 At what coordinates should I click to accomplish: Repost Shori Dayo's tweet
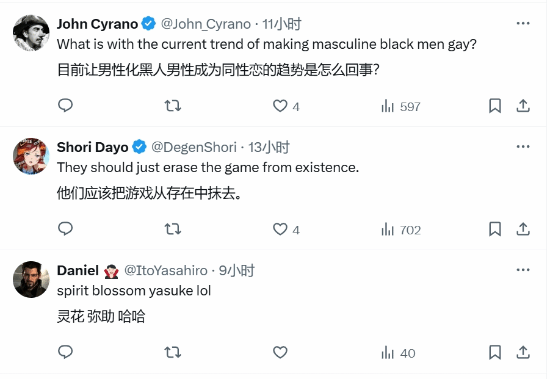[173, 229]
